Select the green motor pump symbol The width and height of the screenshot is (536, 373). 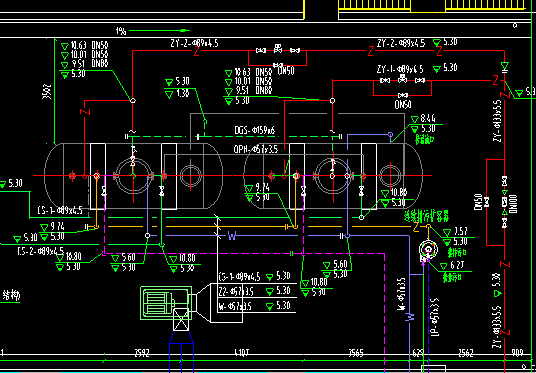tap(165, 303)
